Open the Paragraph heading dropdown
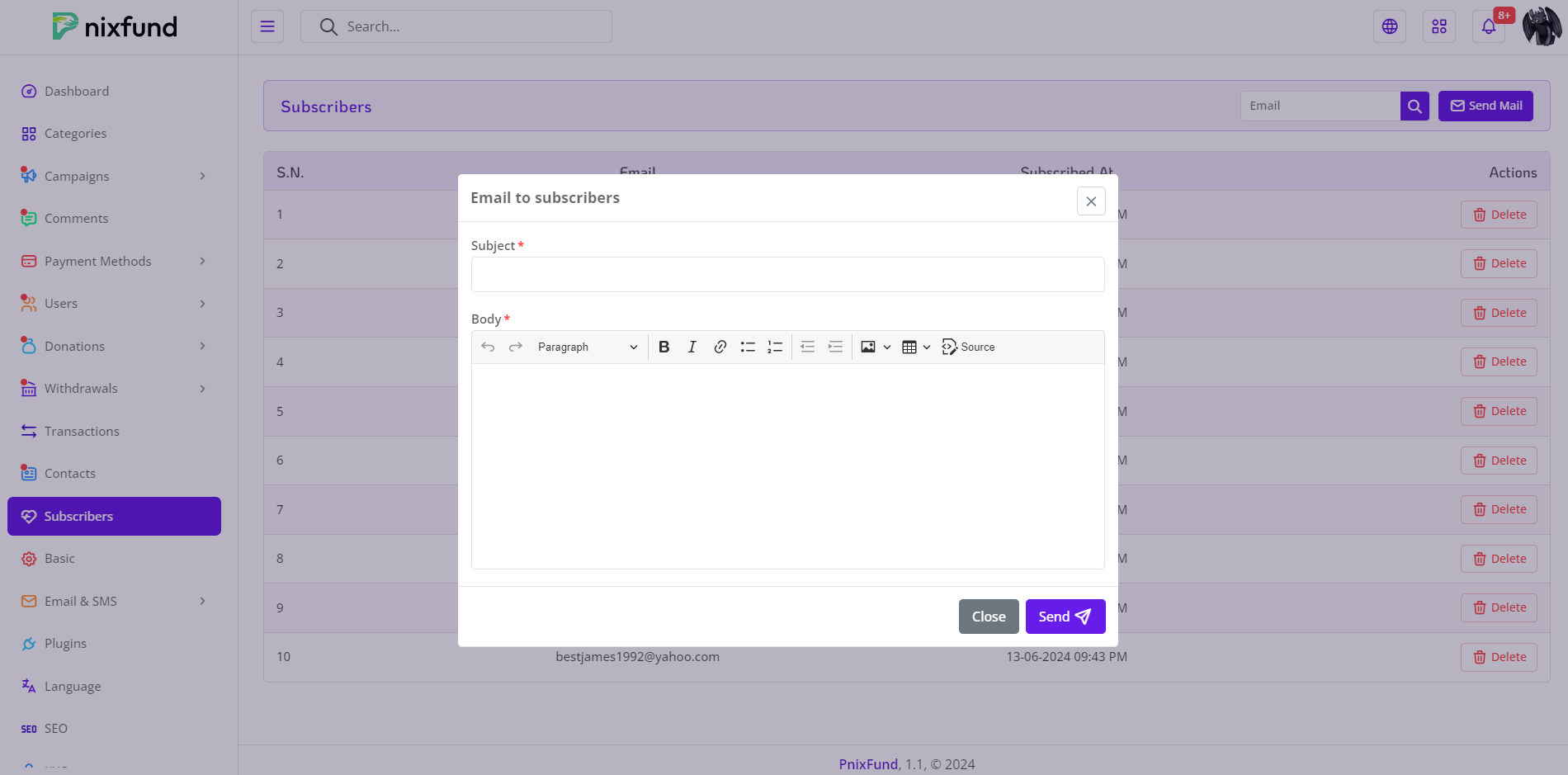 point(587,347)
